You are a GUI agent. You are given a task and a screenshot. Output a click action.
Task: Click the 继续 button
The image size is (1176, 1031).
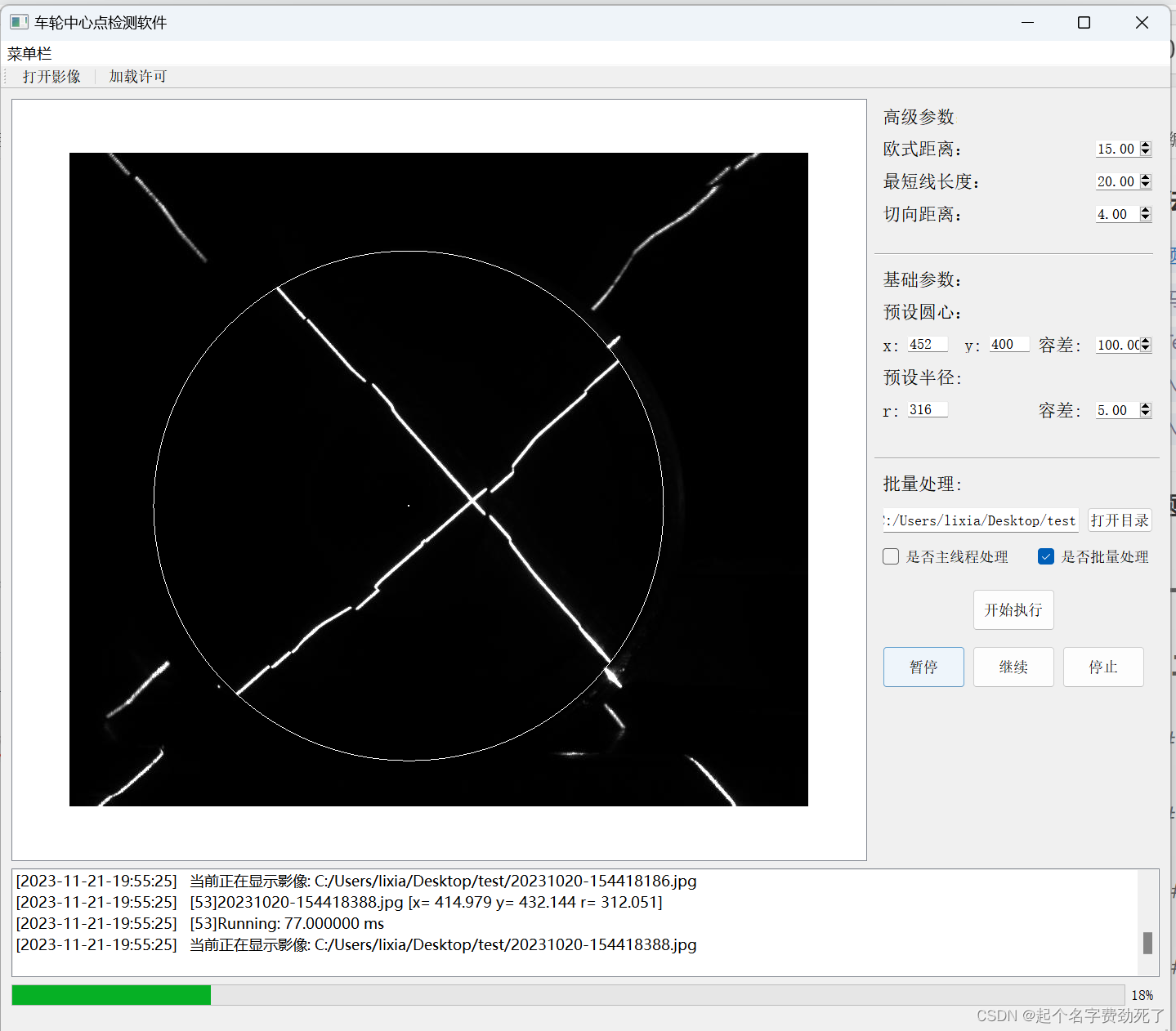[1013, 667]
